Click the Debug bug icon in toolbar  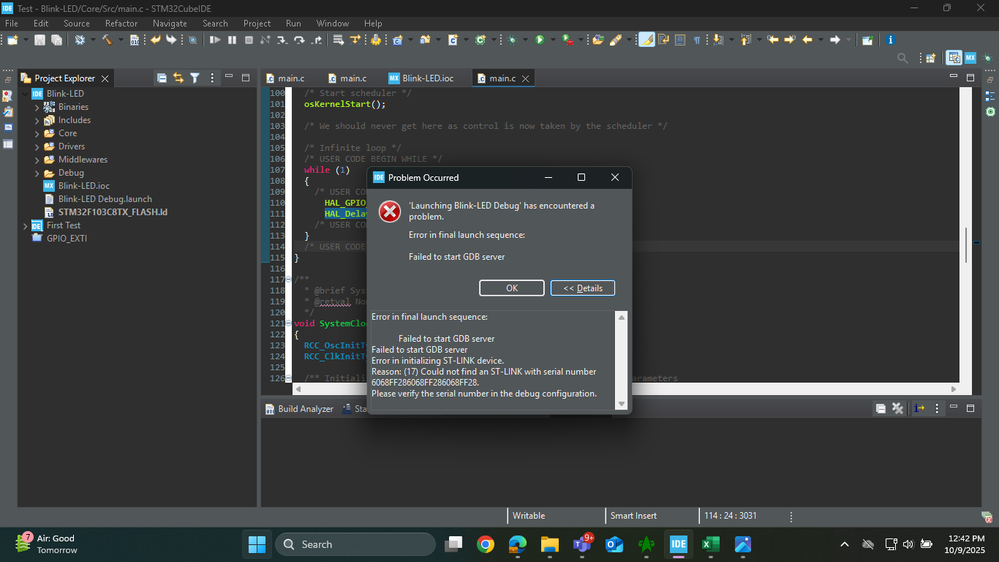[x=513, y=40]
